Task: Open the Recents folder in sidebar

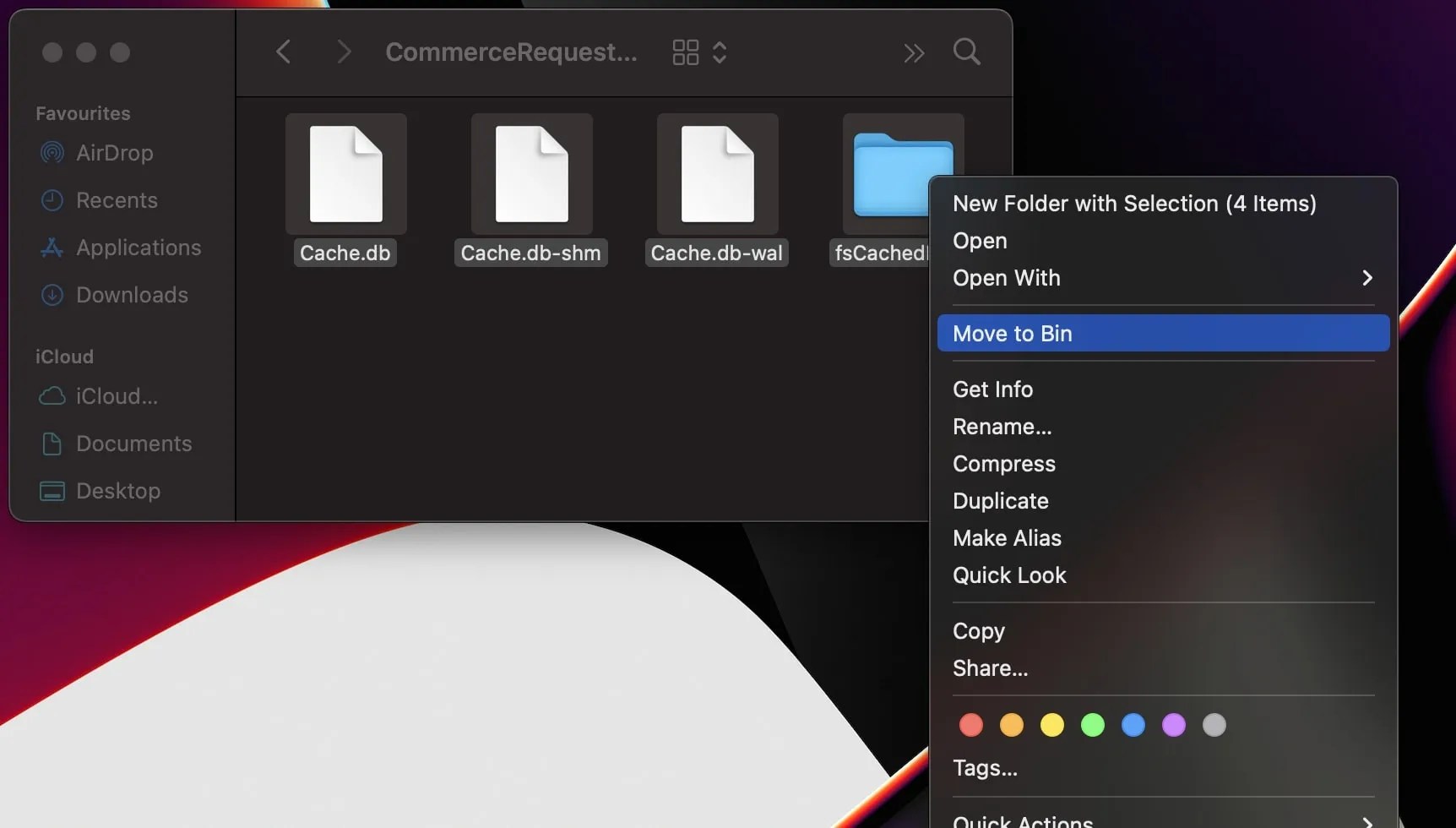Action: tap(117, 200)
